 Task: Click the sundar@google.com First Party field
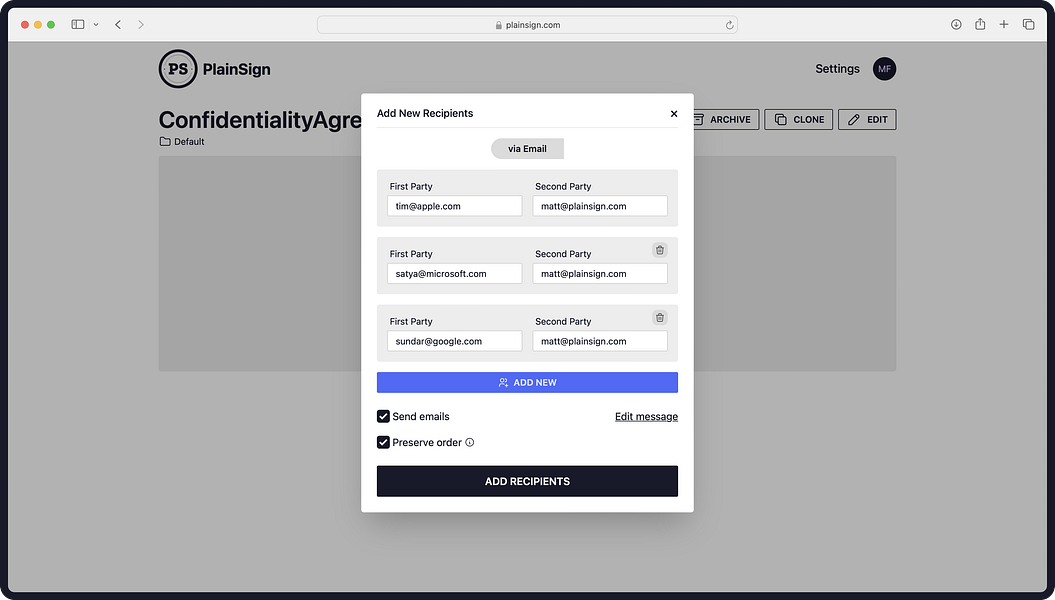click(455, 341)
